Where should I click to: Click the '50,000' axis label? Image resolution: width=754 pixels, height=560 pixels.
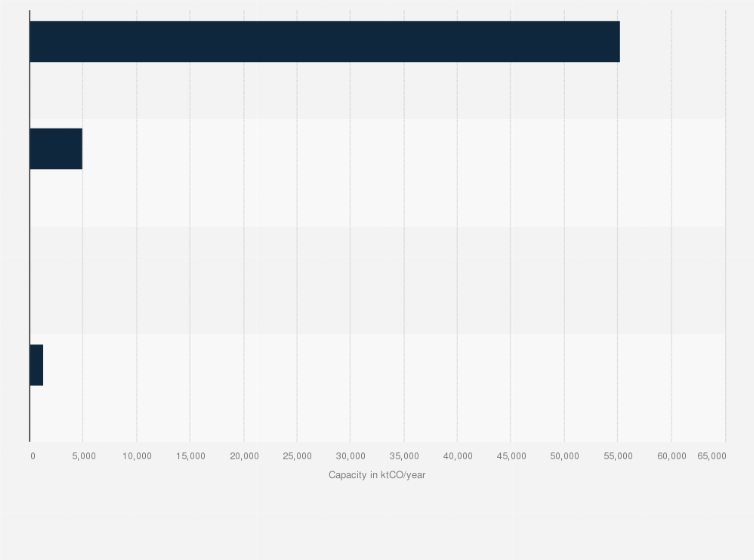[x=565, y=456]
